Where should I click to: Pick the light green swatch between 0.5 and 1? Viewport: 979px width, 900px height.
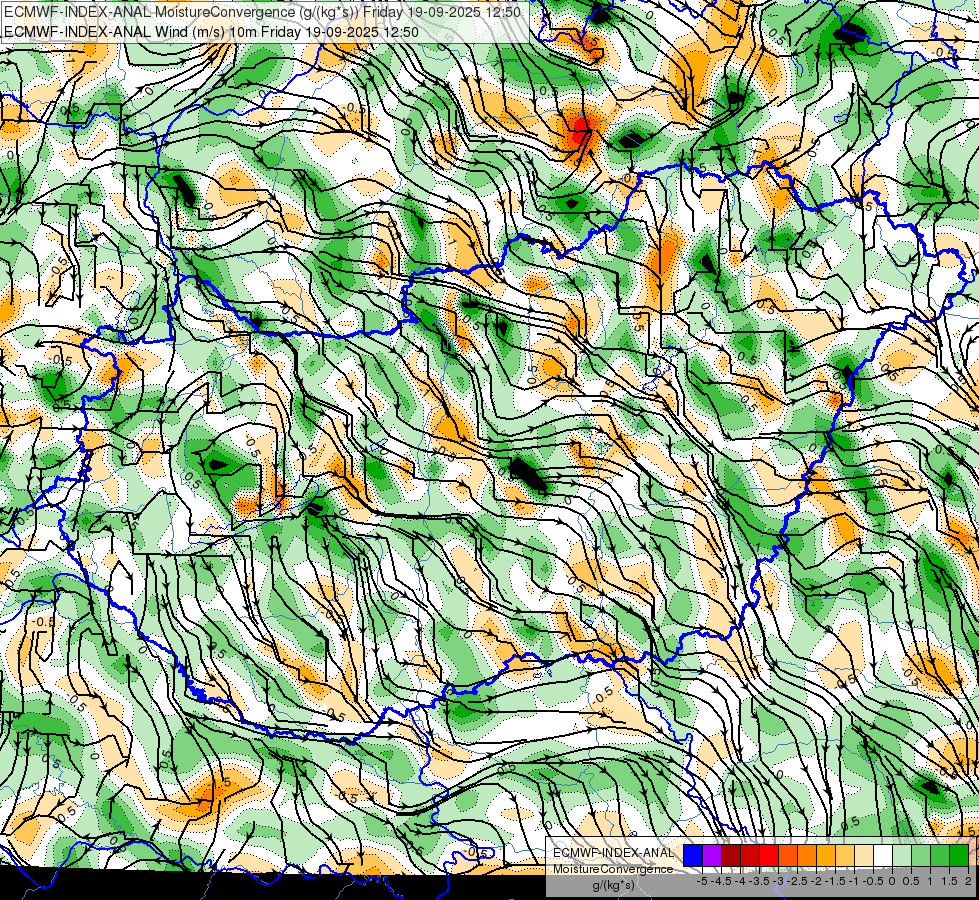tap(921, 856)
